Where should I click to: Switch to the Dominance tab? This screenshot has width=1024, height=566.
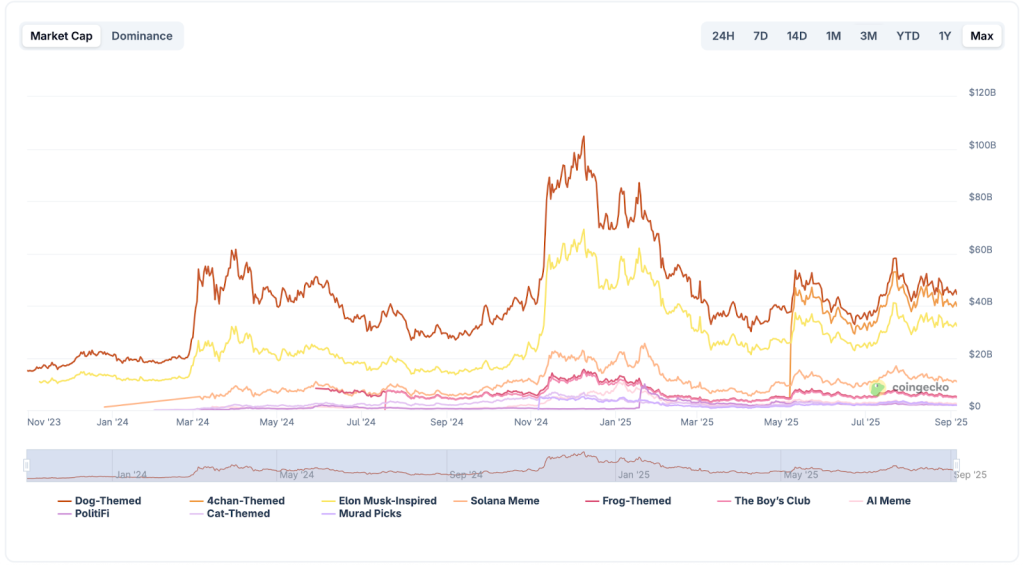pos(142,36)
